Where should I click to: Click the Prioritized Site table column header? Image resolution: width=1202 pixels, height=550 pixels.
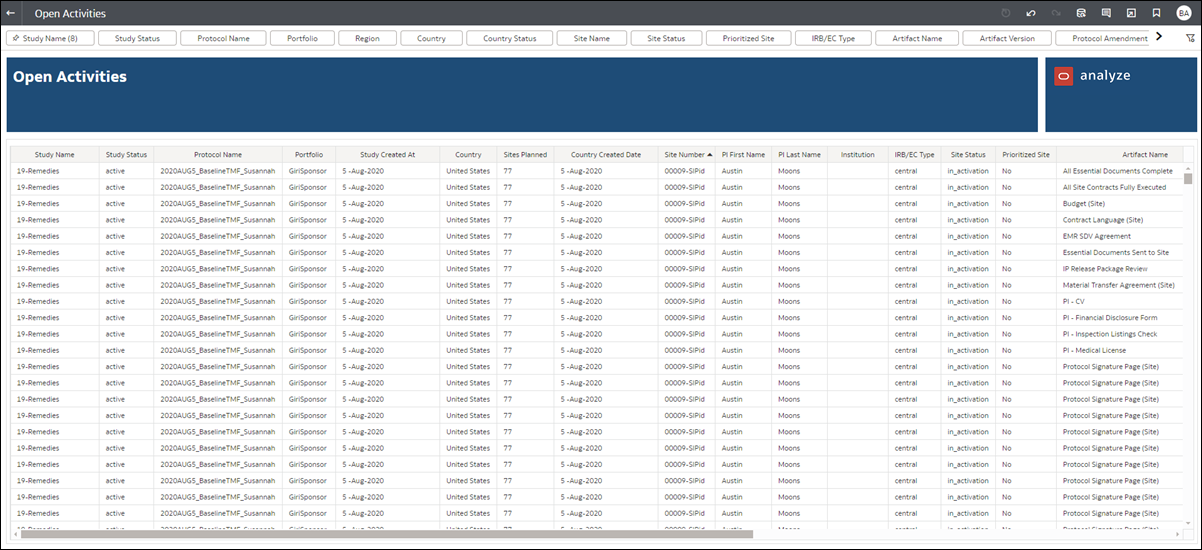coord(1026,155)
